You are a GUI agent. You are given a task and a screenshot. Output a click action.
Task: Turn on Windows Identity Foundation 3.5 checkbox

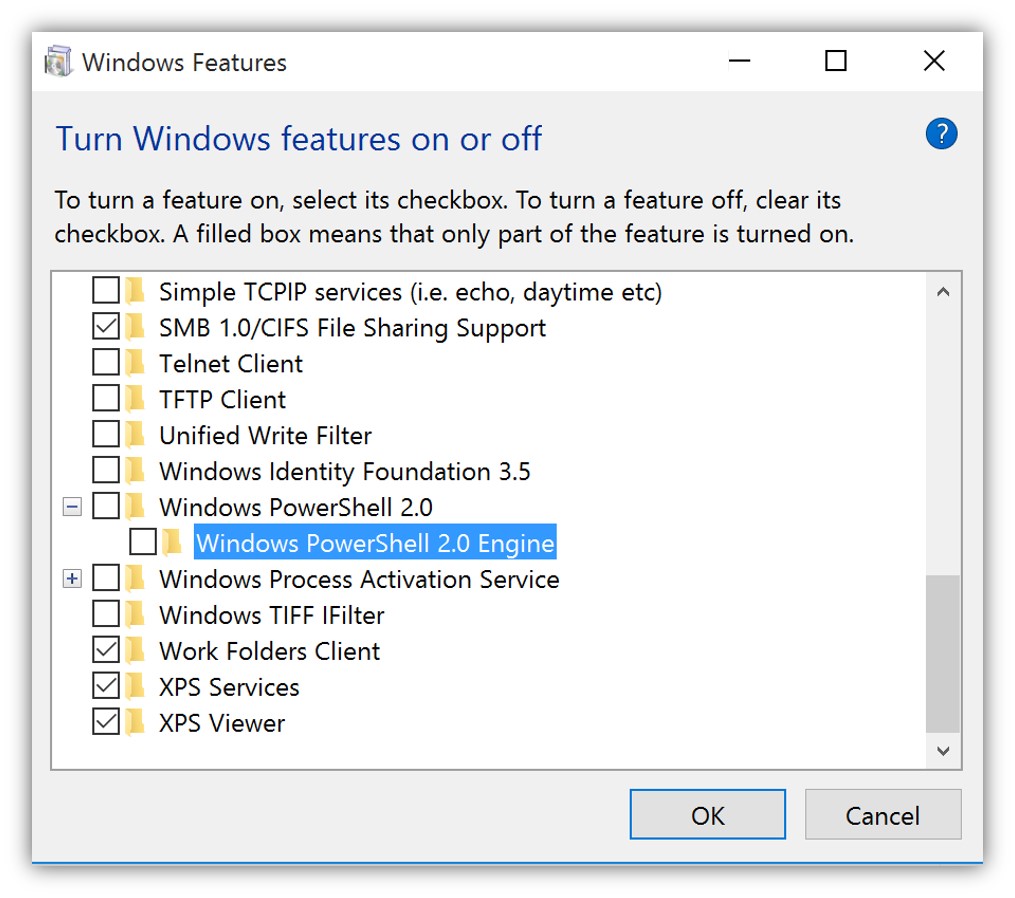tap(106, 470)
